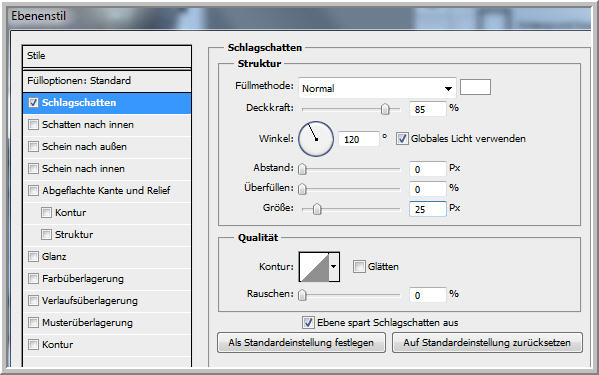599x375 pixels.
Task: Toggle Globales Licht verwenden checkbox
Action: [401, 138]
